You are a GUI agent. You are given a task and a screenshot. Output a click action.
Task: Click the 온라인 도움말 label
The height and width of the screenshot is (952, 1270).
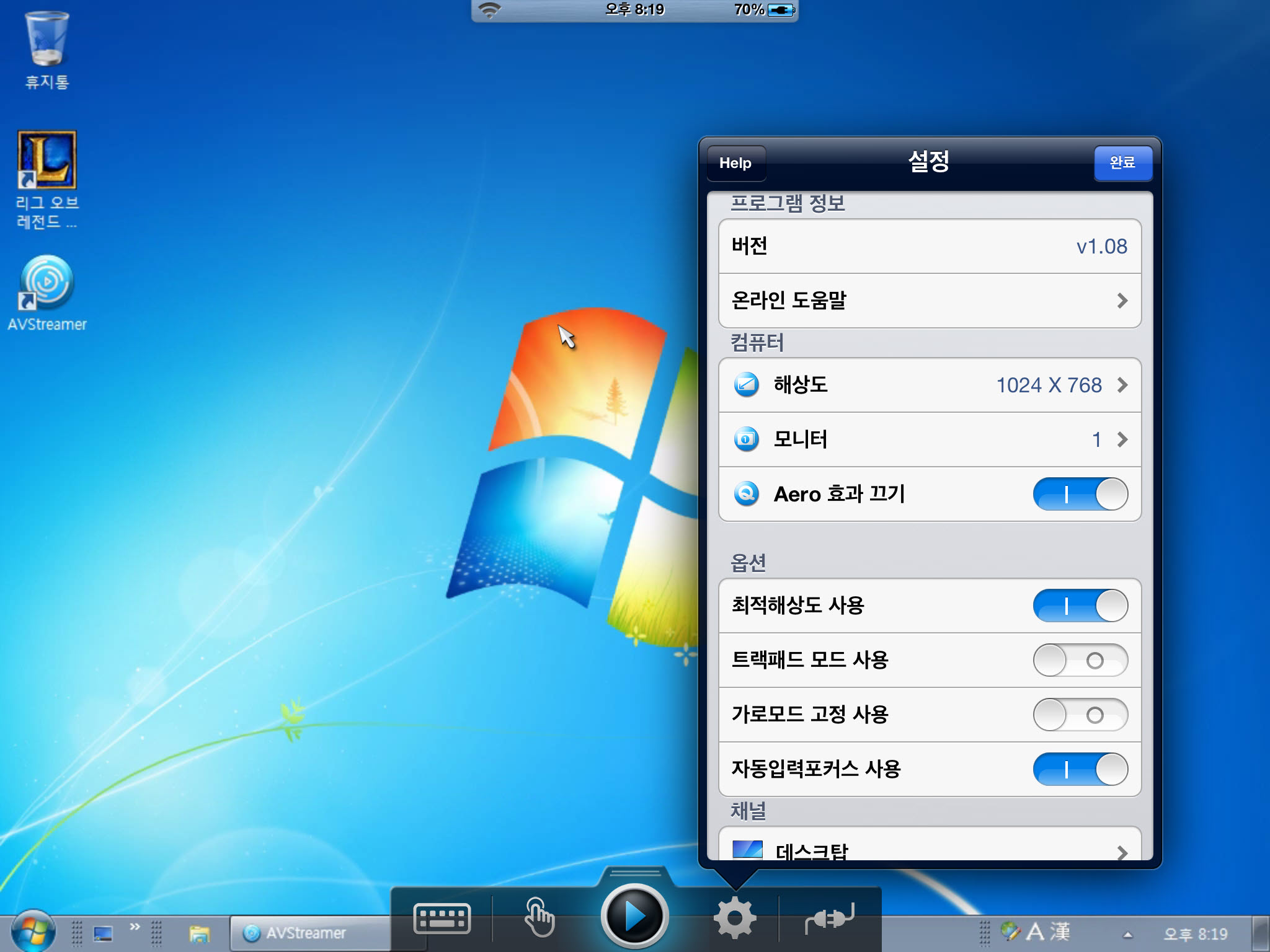[x=789, y=301]
